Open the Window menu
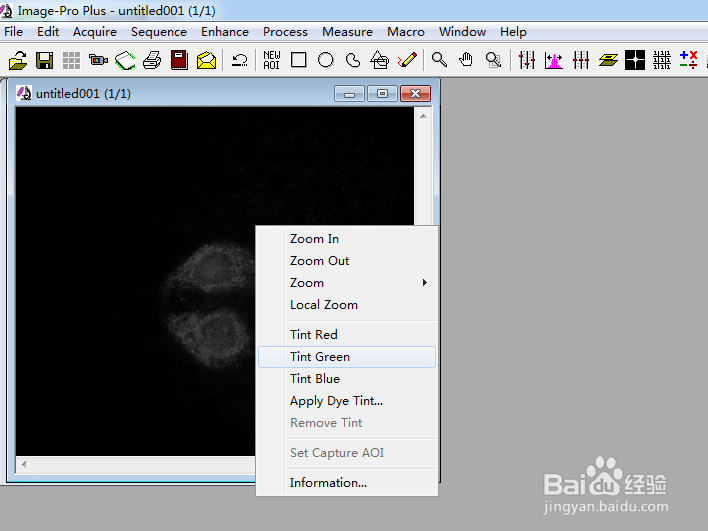Viewport: 708px width, 531px height. [x=462, y=32]
